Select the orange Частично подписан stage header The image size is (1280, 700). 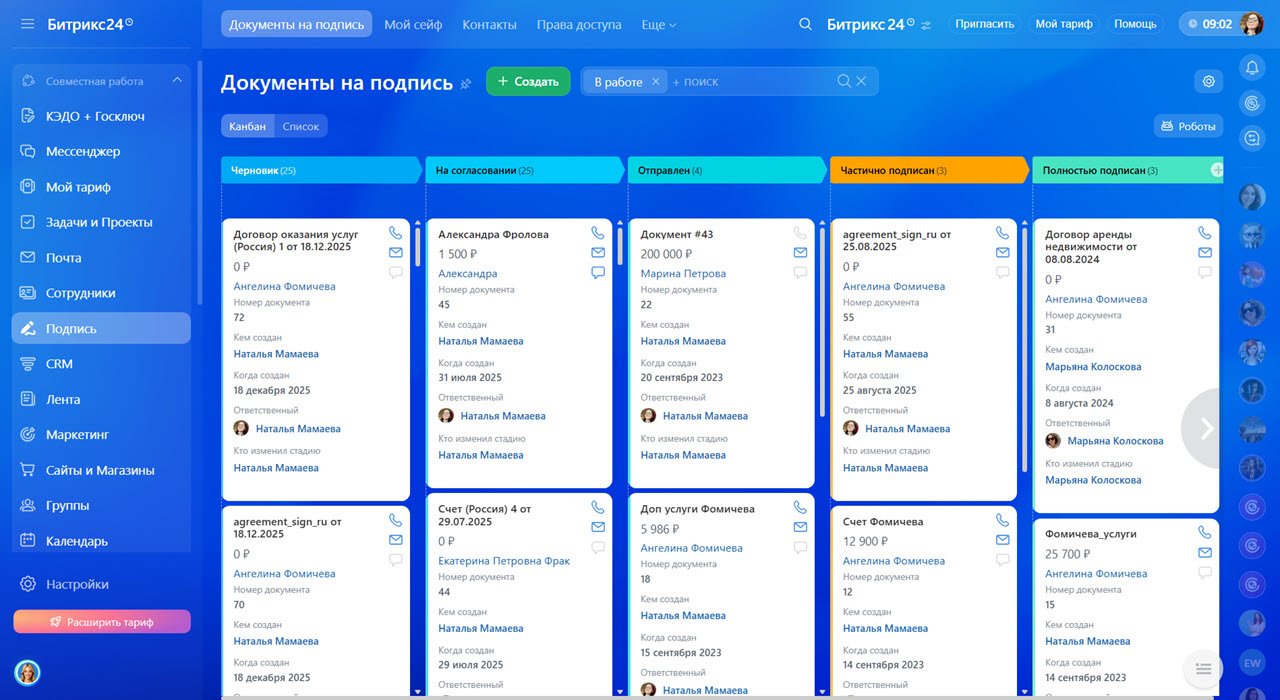[x=926, y=171]
